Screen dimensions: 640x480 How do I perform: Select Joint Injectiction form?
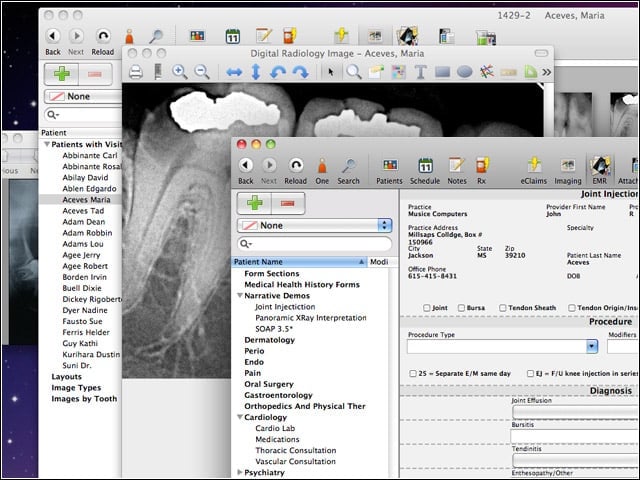285,307
